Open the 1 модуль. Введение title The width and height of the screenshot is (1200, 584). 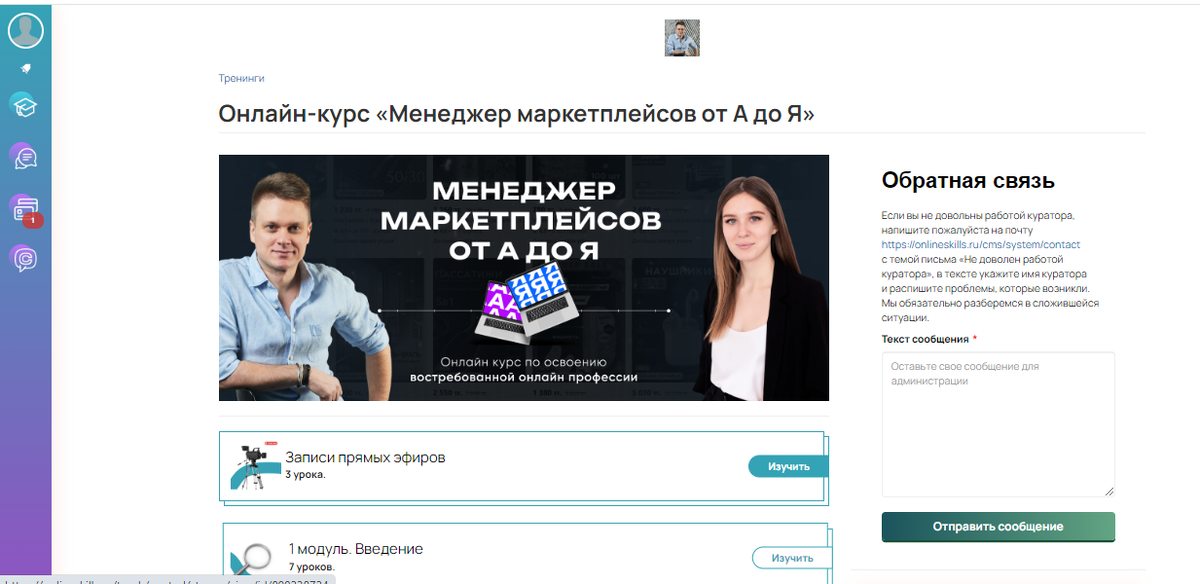pyautogui.click(x=356, y=549)
